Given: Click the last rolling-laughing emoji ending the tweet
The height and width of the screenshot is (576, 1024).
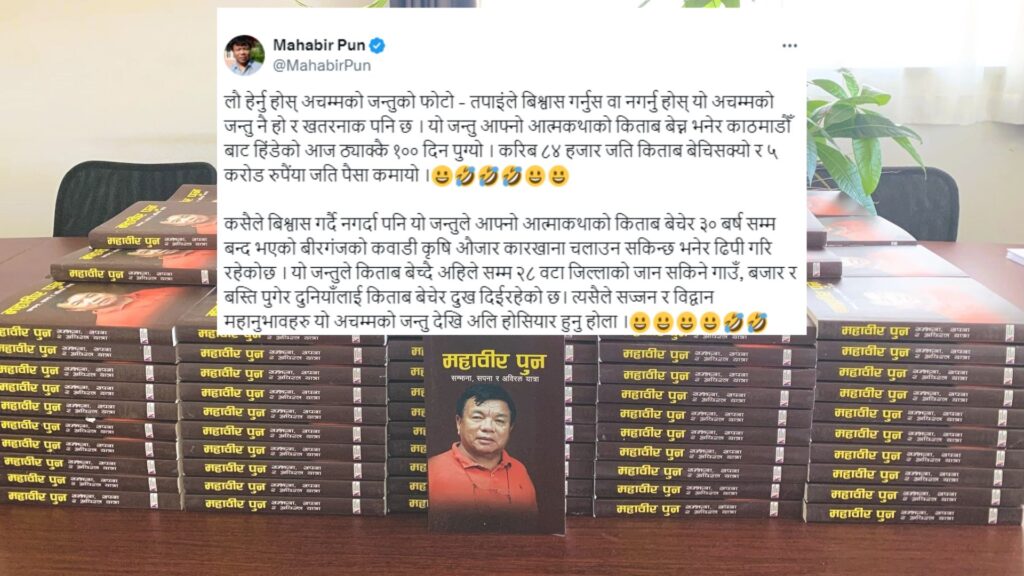Looking at the screenshot, I should pyautogui.click(x=756, y=322).
